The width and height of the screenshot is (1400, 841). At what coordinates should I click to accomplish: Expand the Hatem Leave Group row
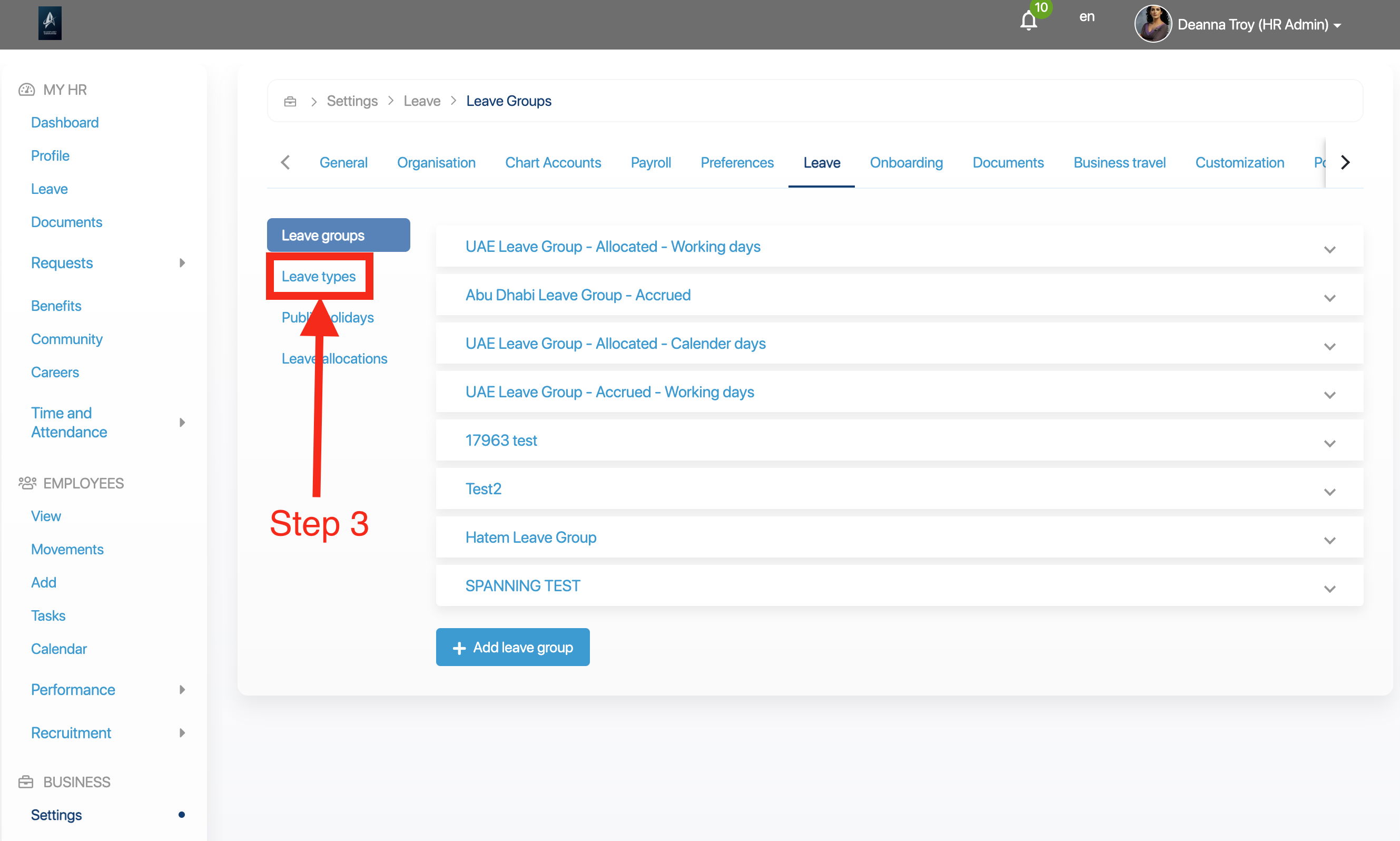point(1329,540)
